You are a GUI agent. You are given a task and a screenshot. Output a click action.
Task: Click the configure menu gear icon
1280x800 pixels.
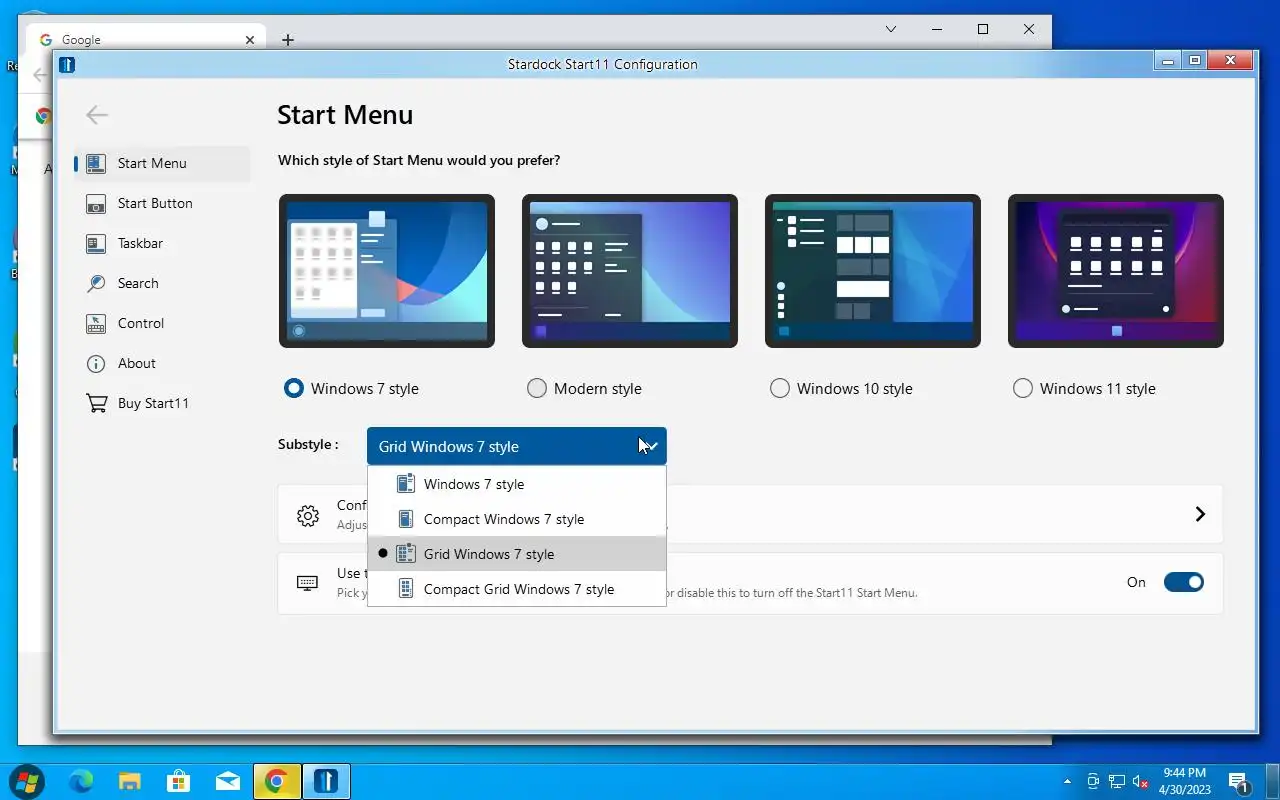pyautogui.click(x=308, y=516)
